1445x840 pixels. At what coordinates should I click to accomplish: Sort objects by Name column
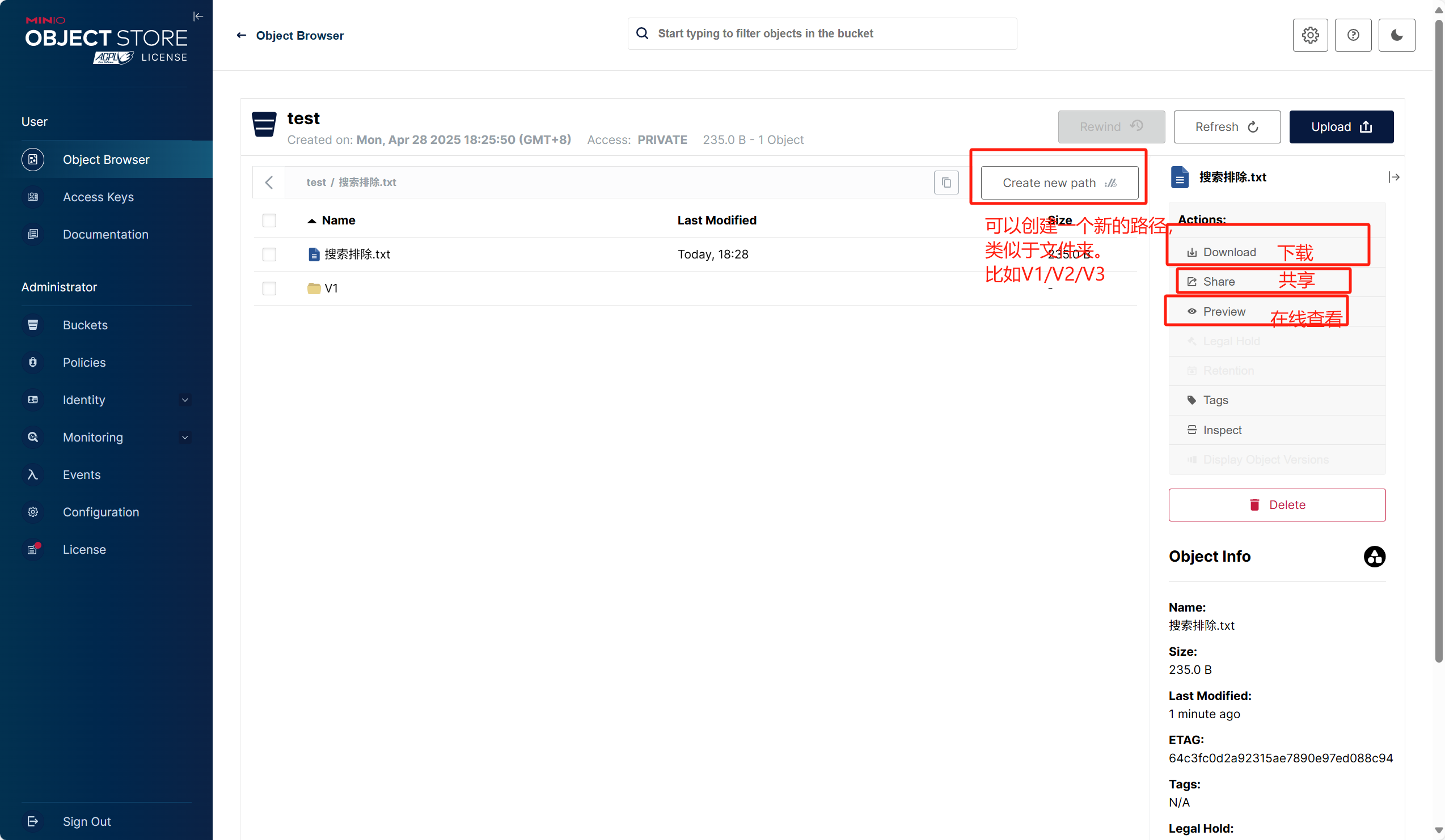click(338, 220)
